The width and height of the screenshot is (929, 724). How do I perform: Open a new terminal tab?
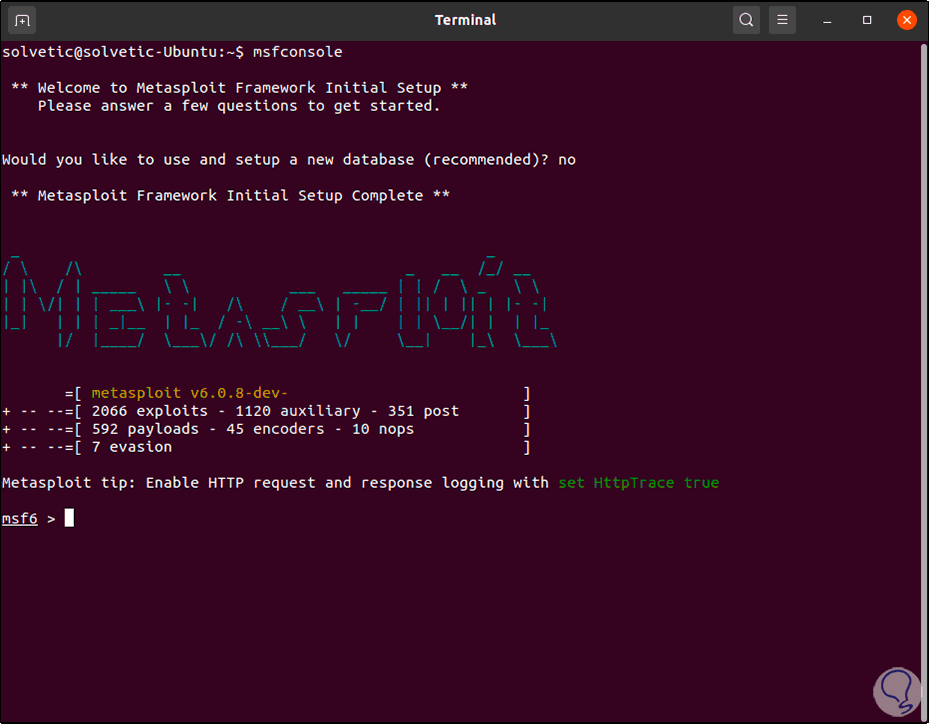(22, 21)
